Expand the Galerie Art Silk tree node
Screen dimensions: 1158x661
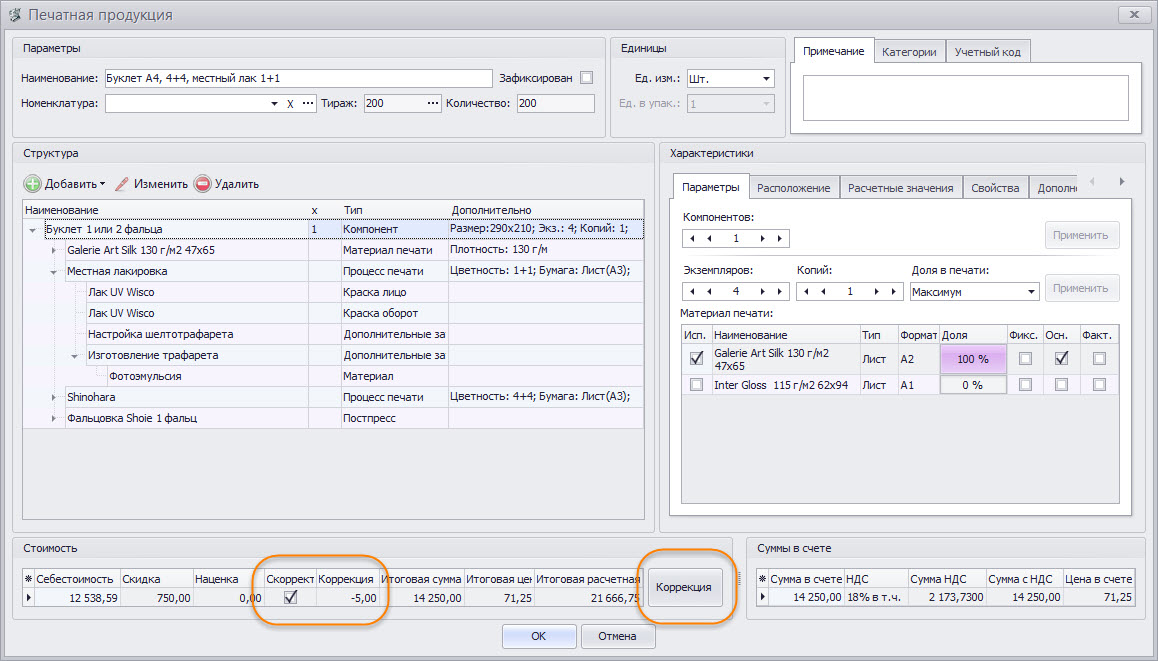coord(53,251)
